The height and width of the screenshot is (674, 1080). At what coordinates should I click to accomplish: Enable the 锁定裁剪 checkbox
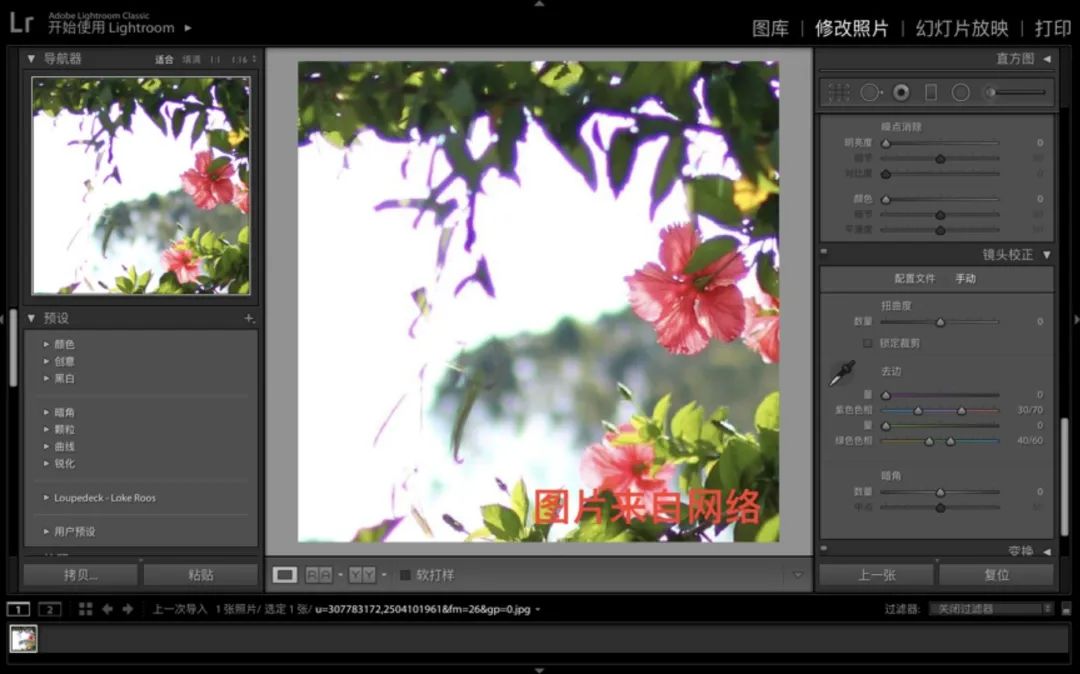[x=868, y=343]
